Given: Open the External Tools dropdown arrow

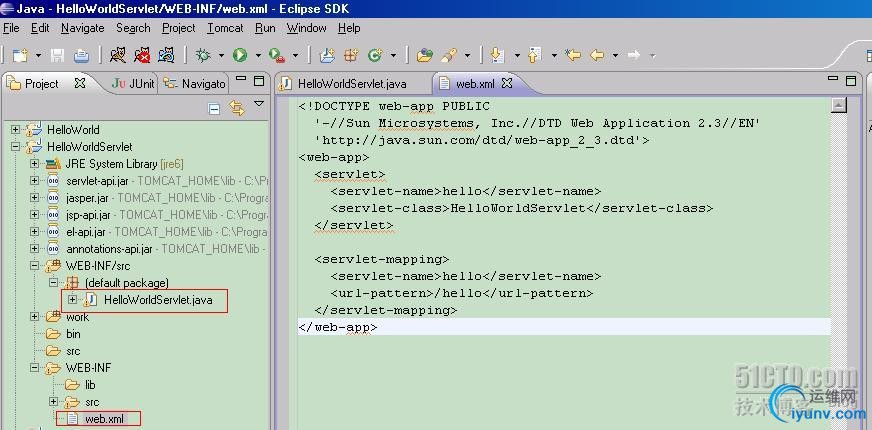Looking at the screenshot, I should click(295, 56).
